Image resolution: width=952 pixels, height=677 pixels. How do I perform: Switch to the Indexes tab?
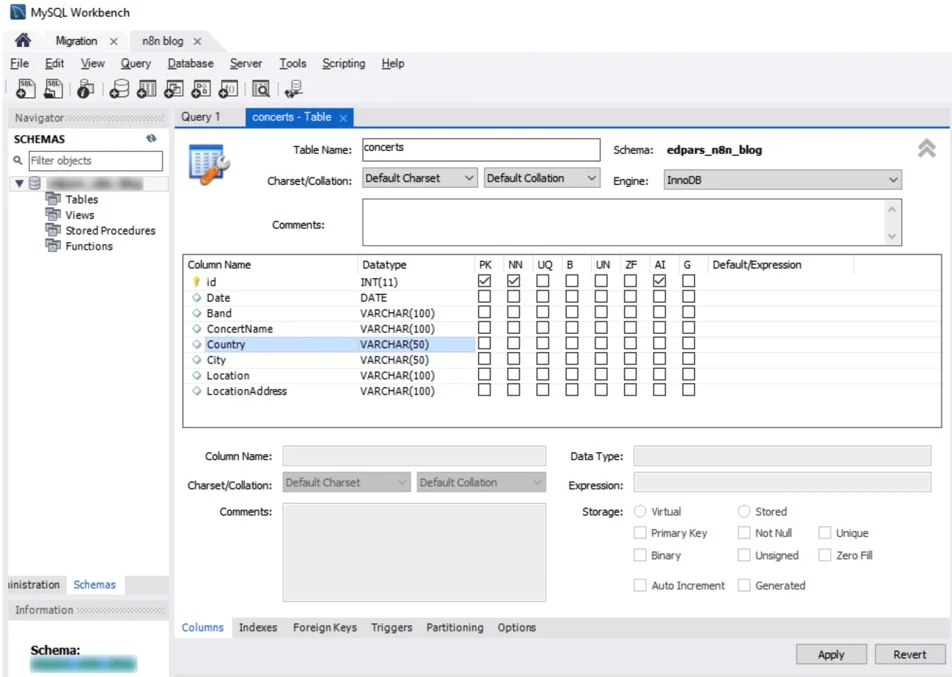coord(258,627)
